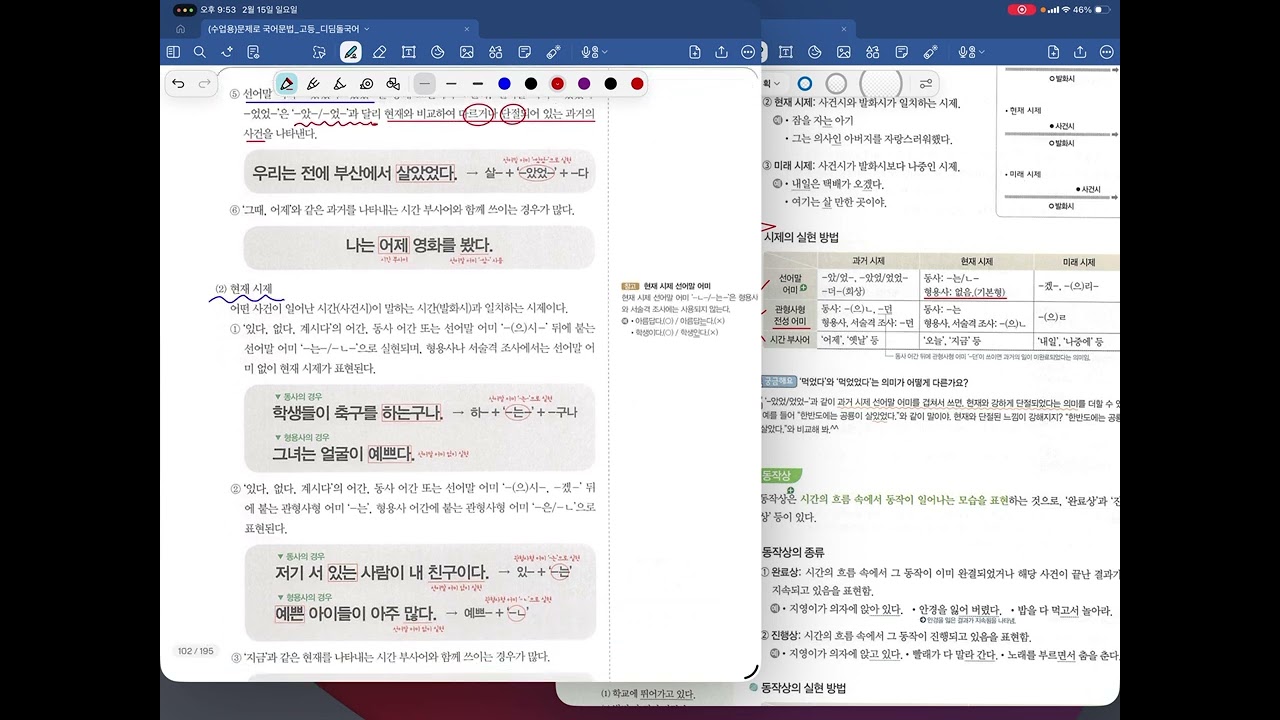The image size is (1280, 720).
Task: Open the AI sparkle tool in front window
Action: click(x=227, y=52)
